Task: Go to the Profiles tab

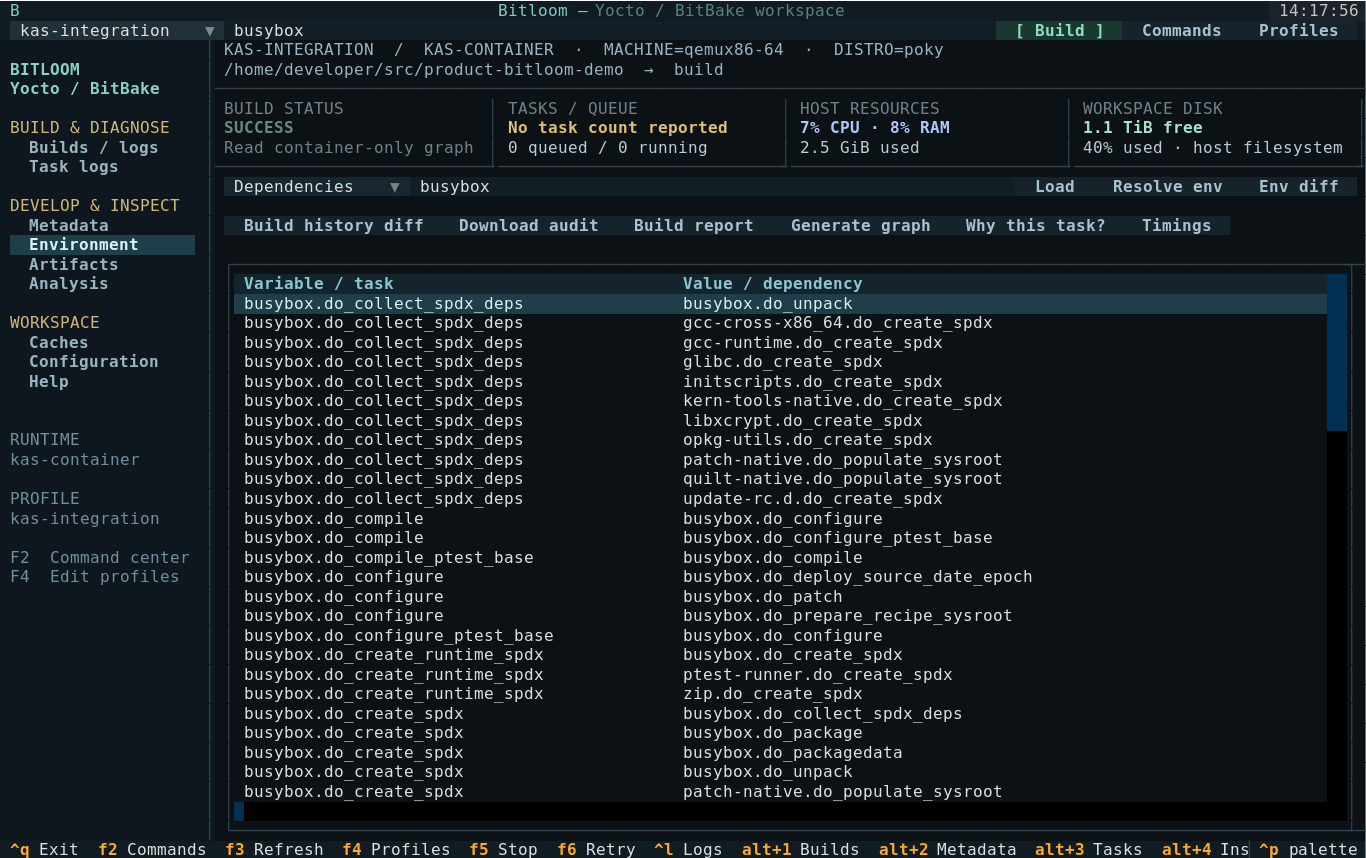Action: pos(1298,31)
